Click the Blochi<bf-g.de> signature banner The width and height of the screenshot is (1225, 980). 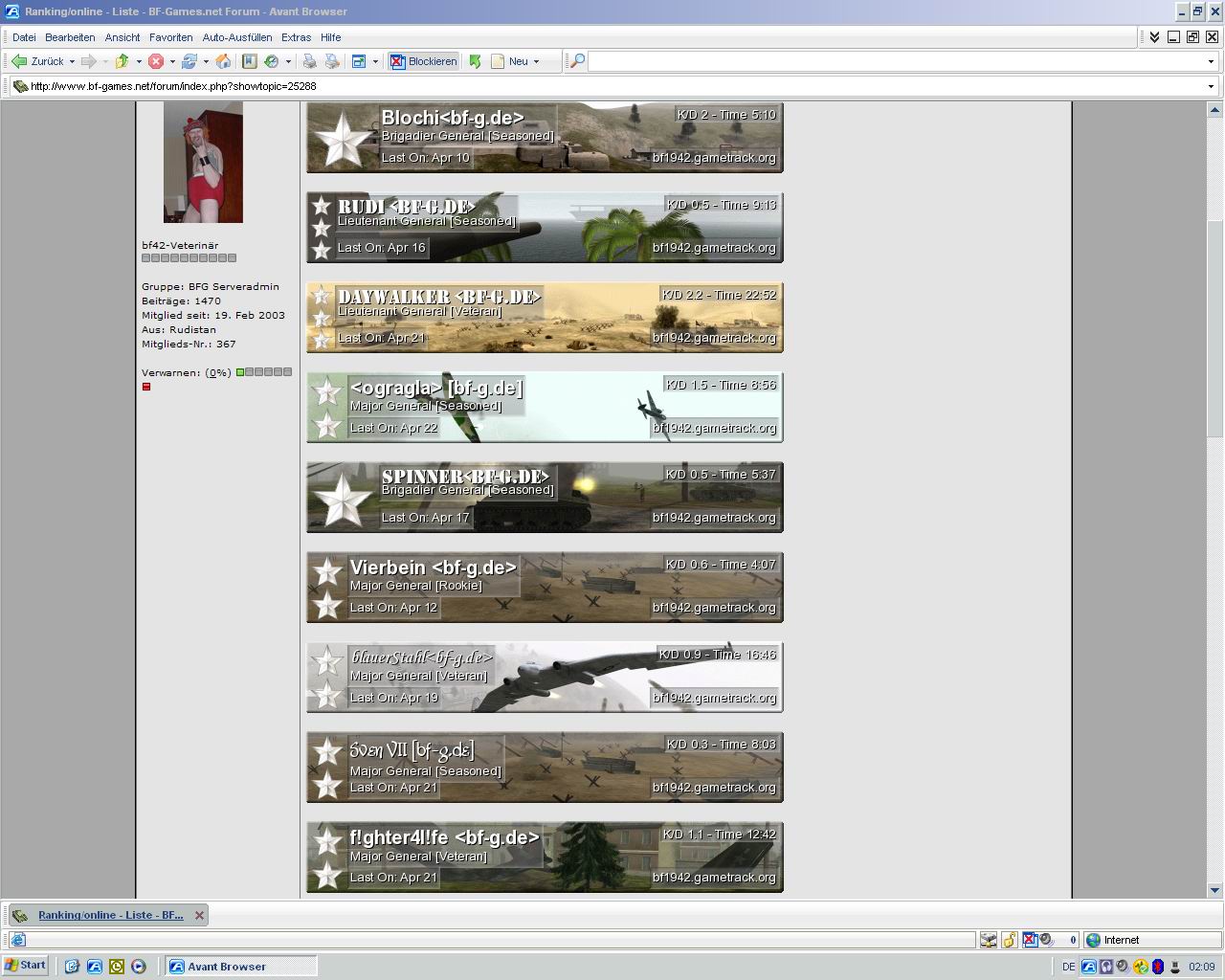click(x=545, y=137)
